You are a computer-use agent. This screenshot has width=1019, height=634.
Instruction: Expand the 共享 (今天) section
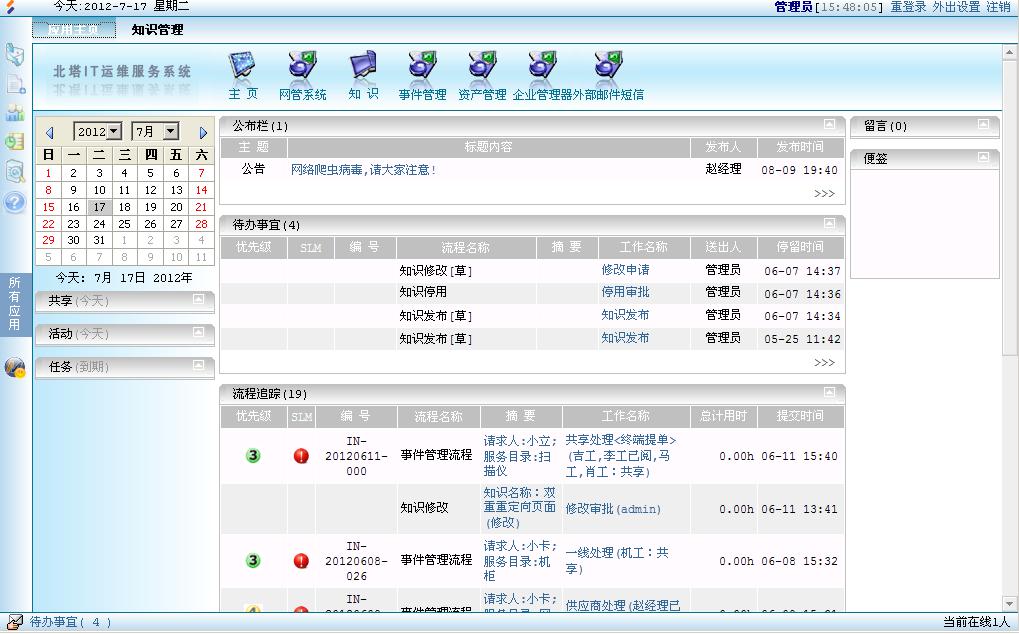tap(198, 300)
